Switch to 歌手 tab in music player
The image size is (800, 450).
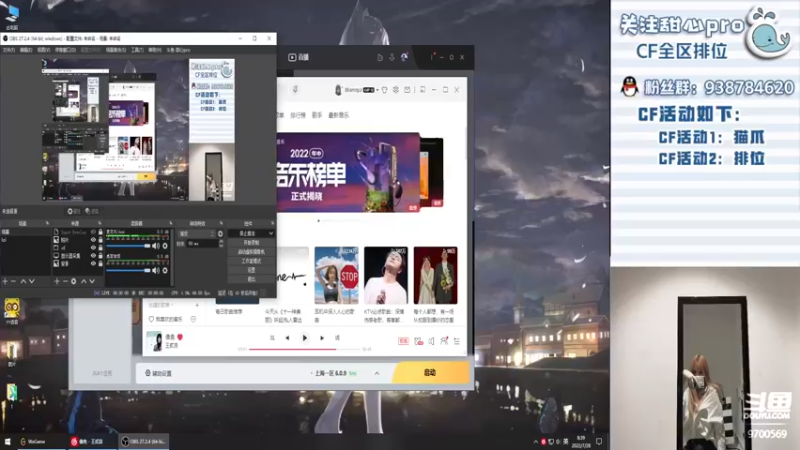click(x=317, y=115)
